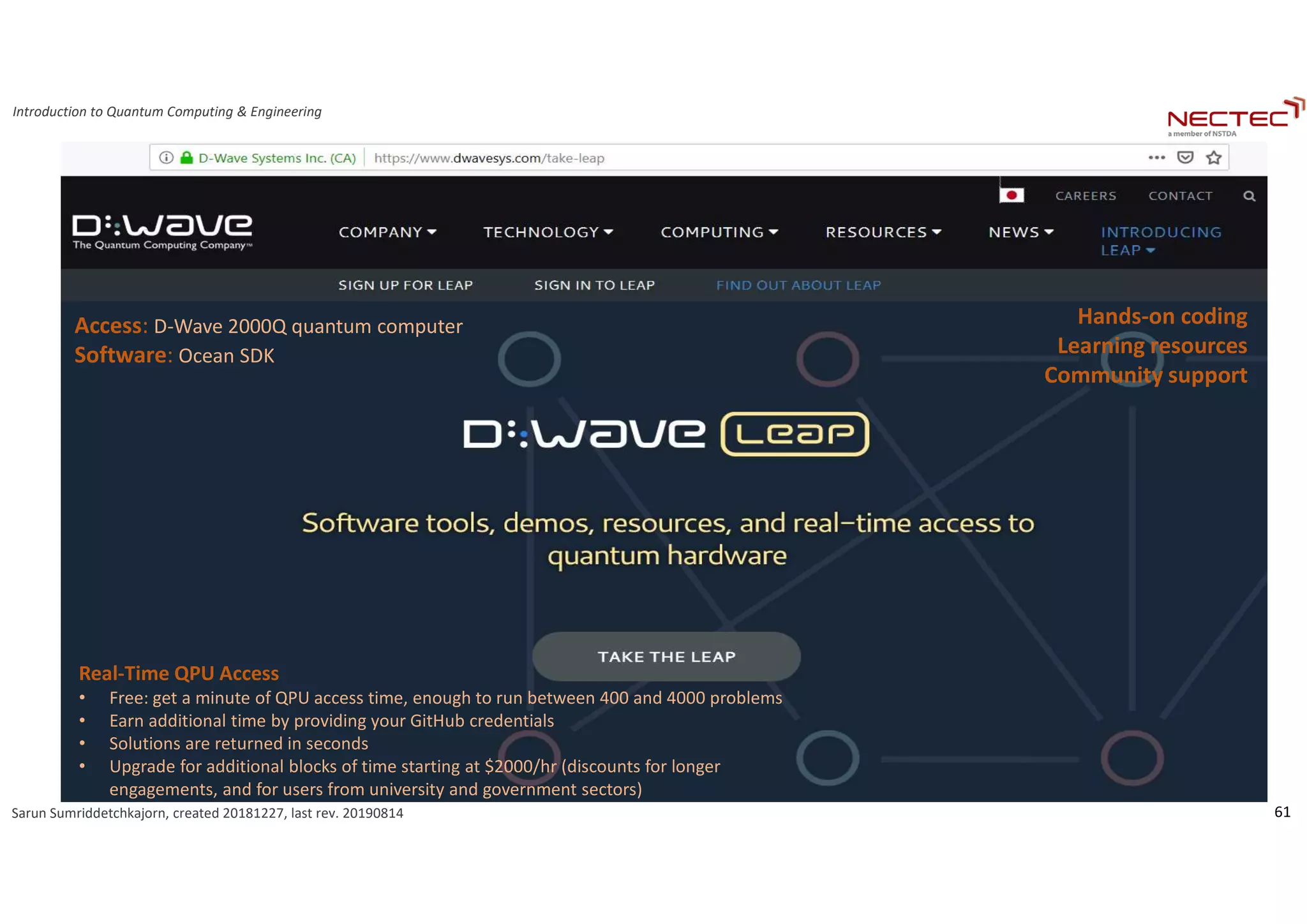Click the green padlock security icon

(x=186, y=157)
